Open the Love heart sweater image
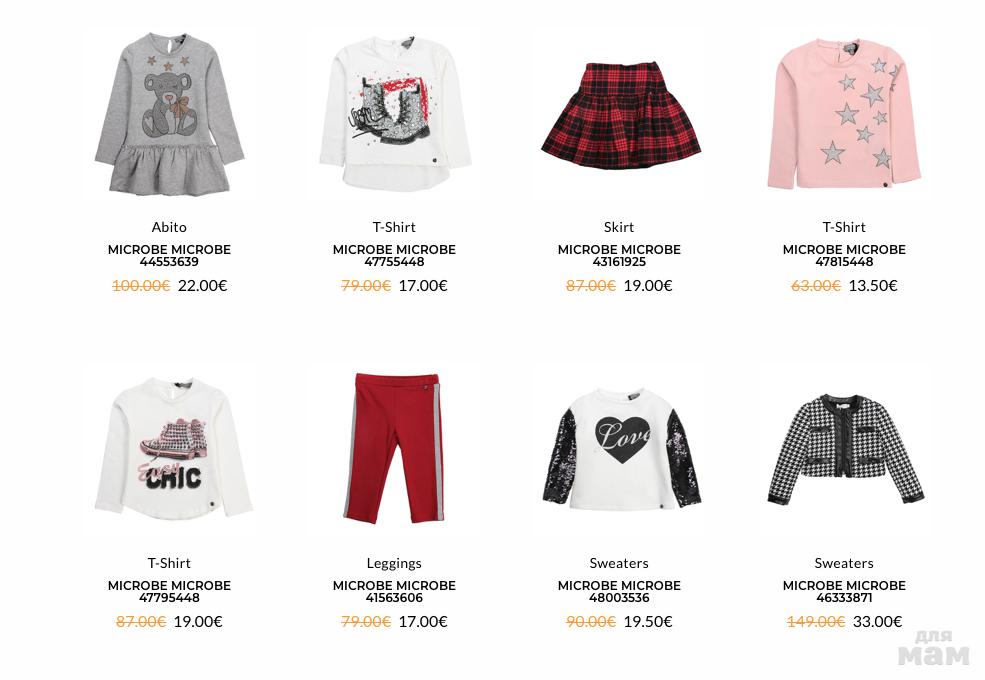 [621, 449]
